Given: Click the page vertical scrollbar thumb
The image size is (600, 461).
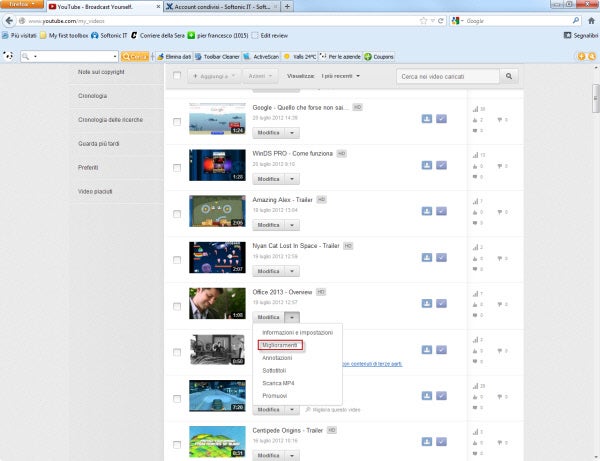Looking at the screenshot, I should [595, 98].
